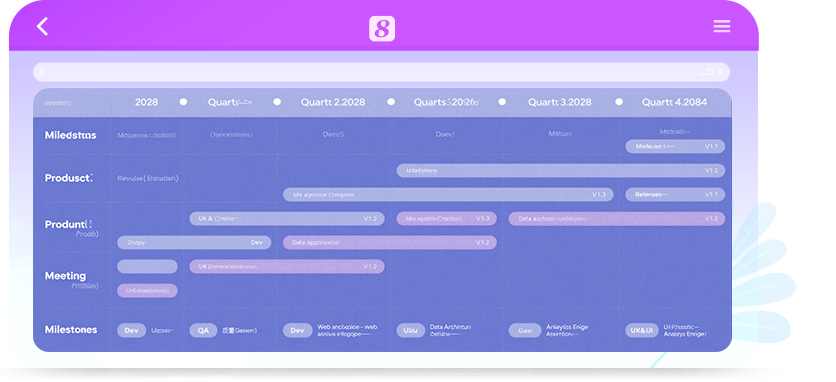Click the number 8 app logo

click(x=382, y=29)
